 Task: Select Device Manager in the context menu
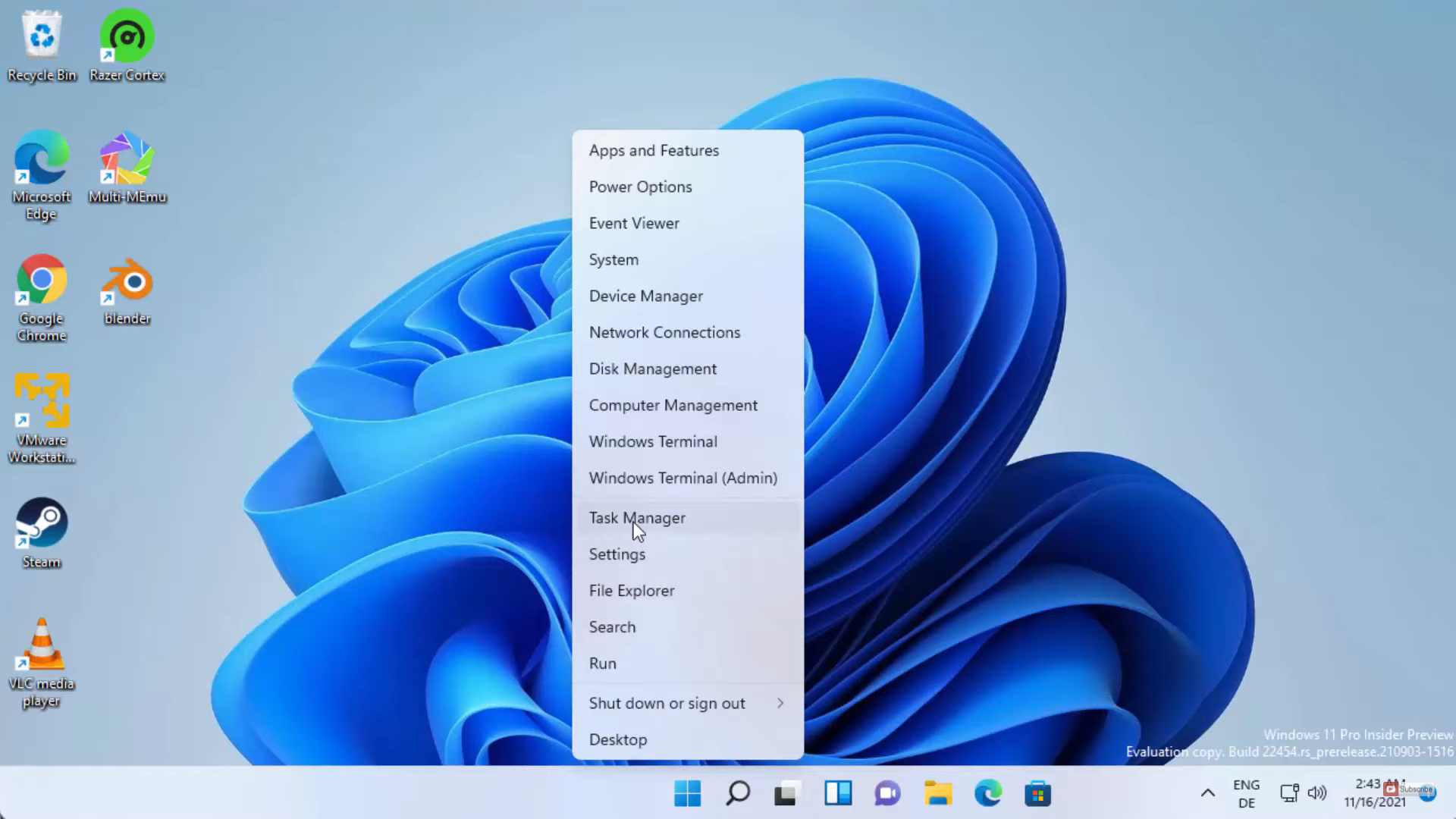(645, 296)
